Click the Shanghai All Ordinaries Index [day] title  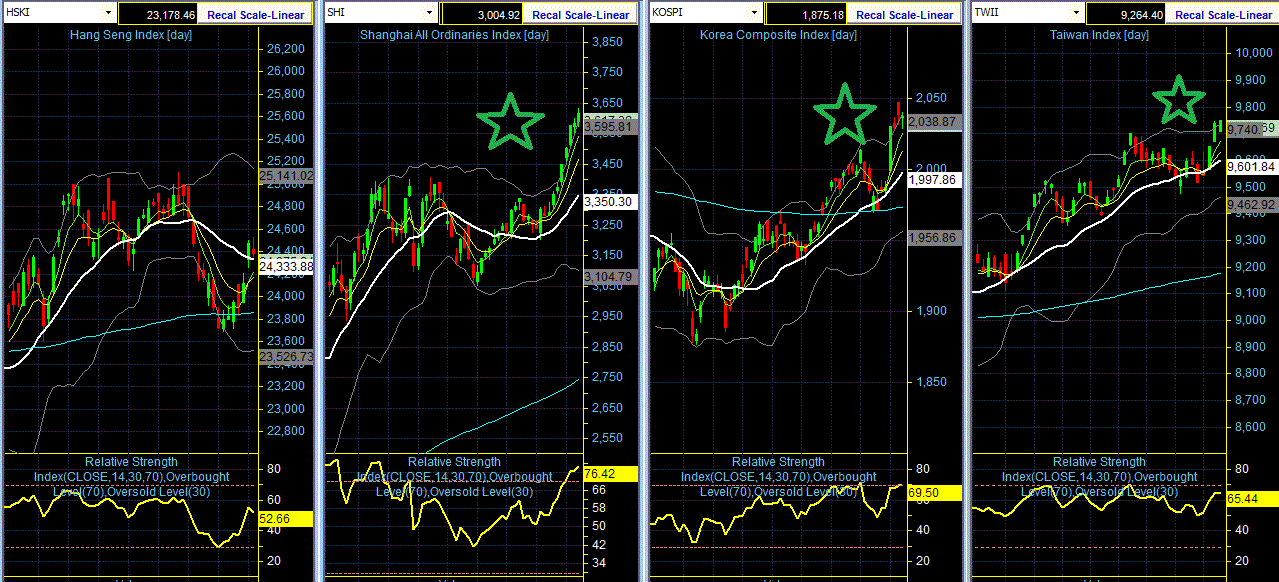tap(455, 35)
